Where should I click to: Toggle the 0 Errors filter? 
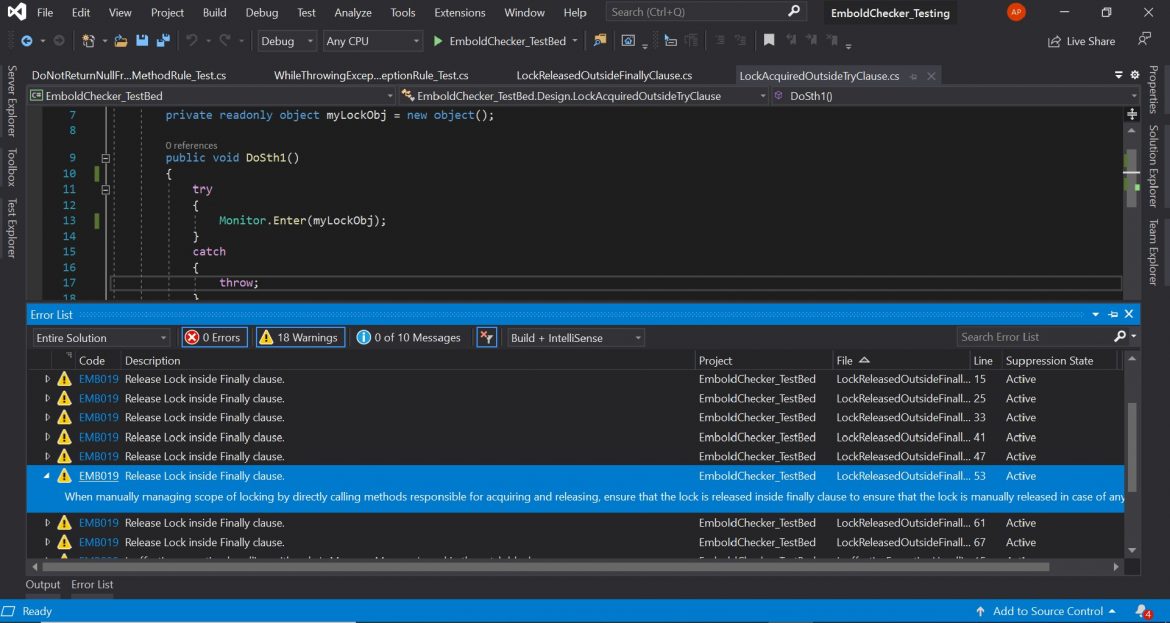213,337
